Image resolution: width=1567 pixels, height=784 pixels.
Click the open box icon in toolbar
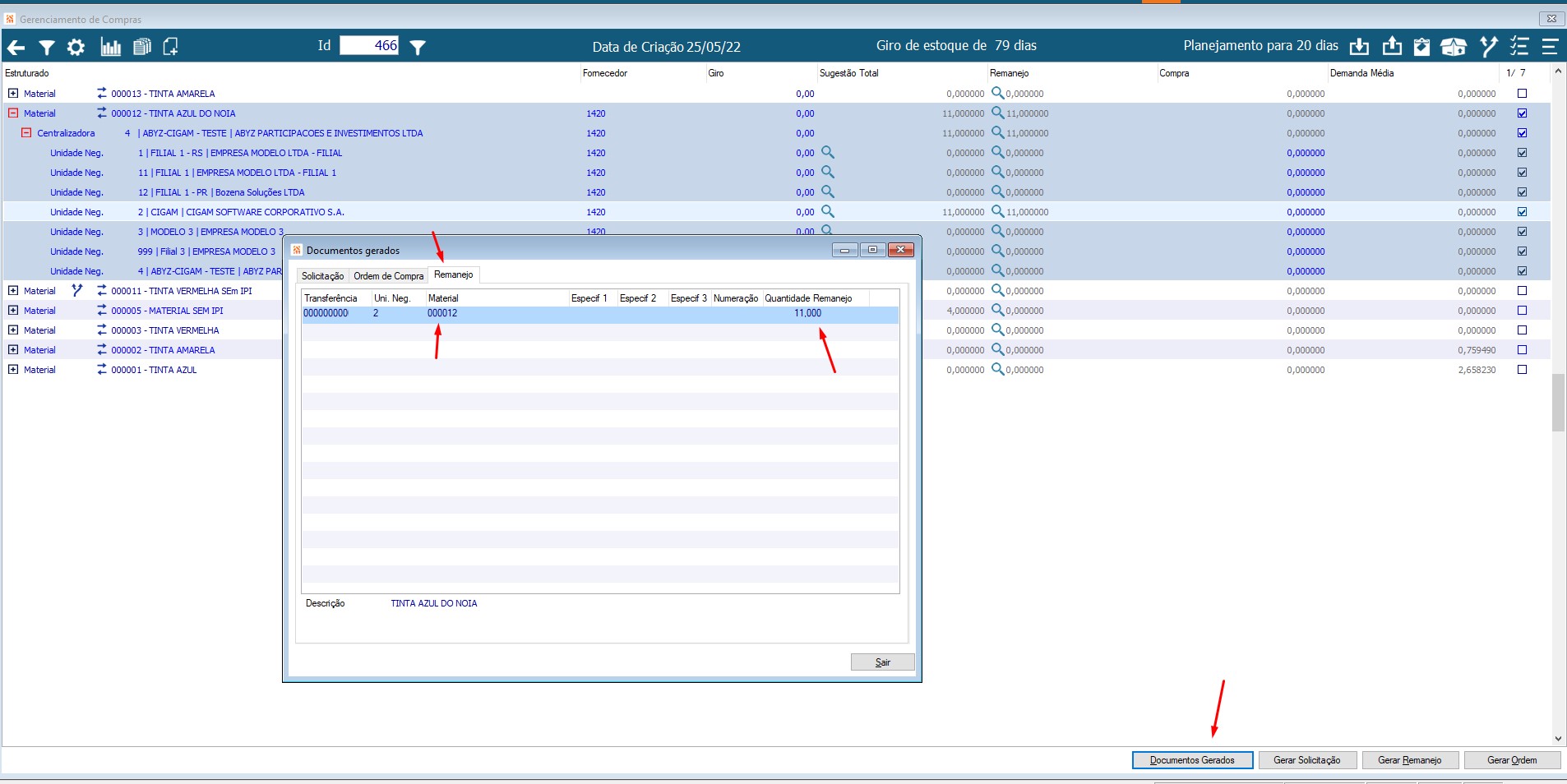pyautogui.click(x=1454, y=47)
